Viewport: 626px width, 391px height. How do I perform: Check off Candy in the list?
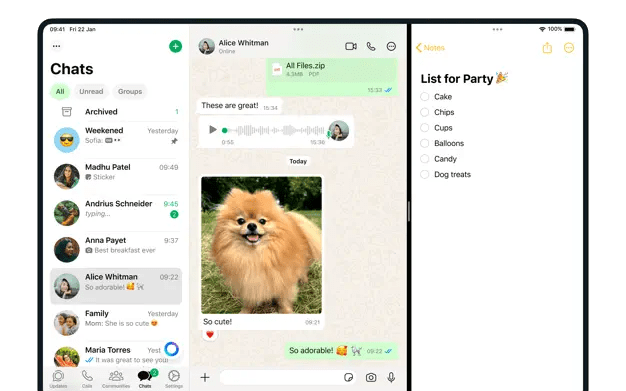[x=425, y=159]
